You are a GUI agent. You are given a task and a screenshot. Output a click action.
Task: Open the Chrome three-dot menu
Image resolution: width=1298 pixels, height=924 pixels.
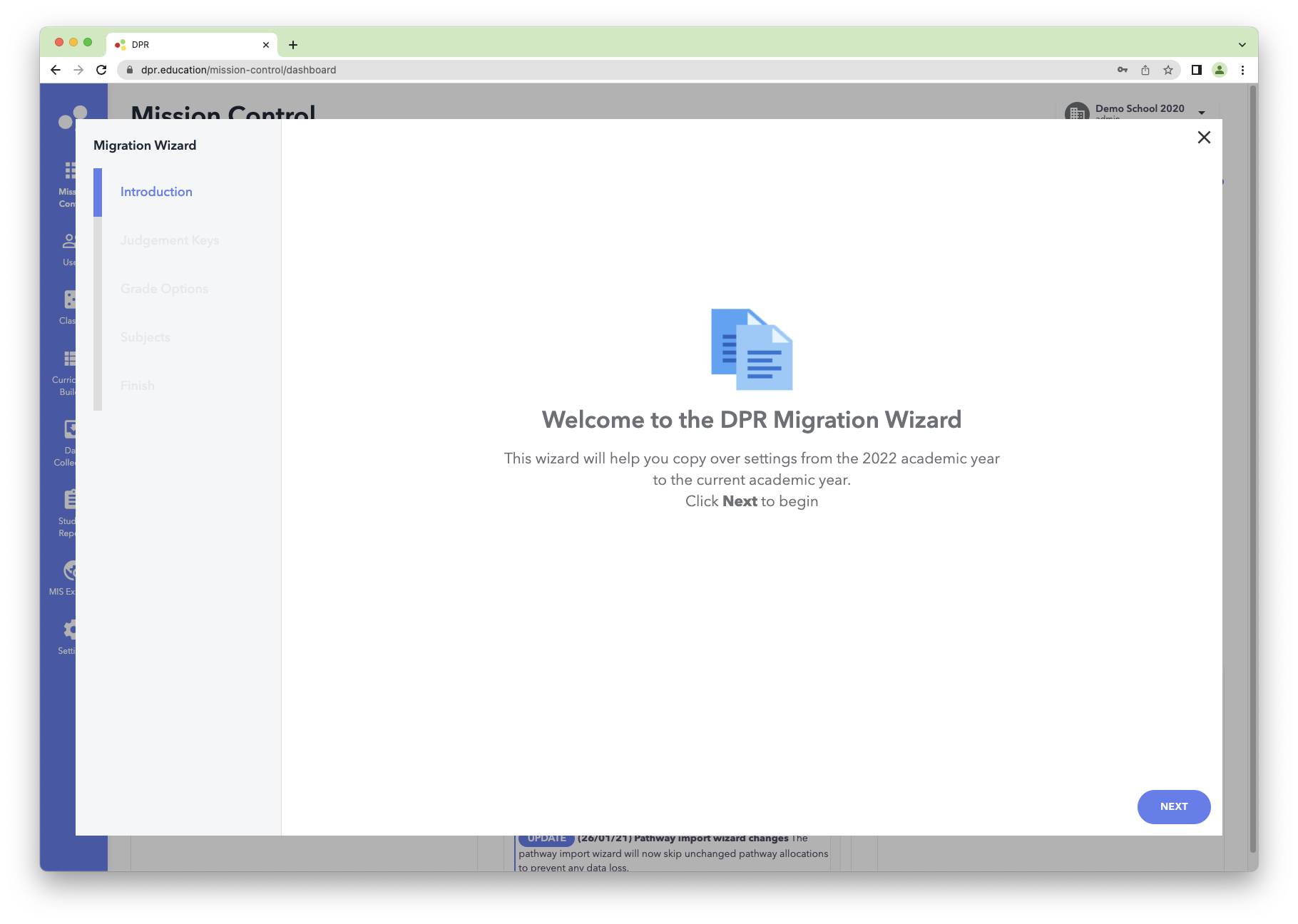pos(1242,70)
